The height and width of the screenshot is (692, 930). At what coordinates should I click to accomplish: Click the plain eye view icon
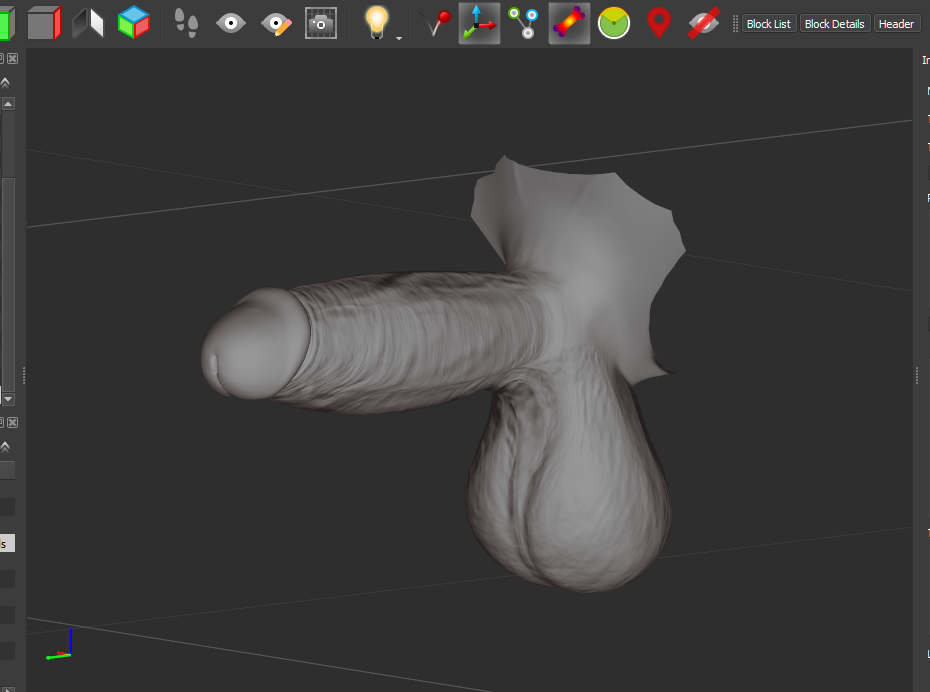231,23
